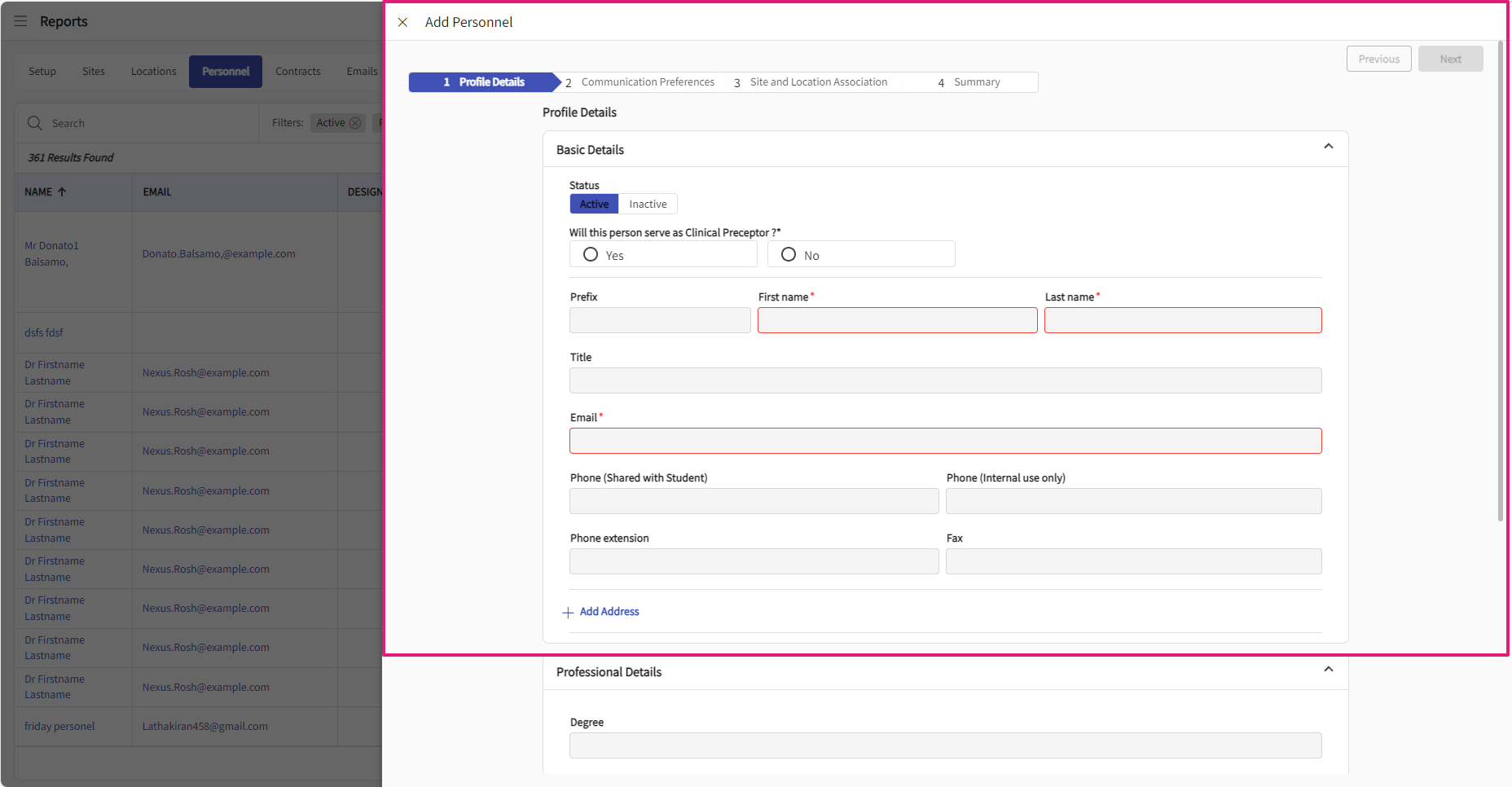Sort by NAME column arrow
The image size is (1512, 787).
(x=62, y=191)
